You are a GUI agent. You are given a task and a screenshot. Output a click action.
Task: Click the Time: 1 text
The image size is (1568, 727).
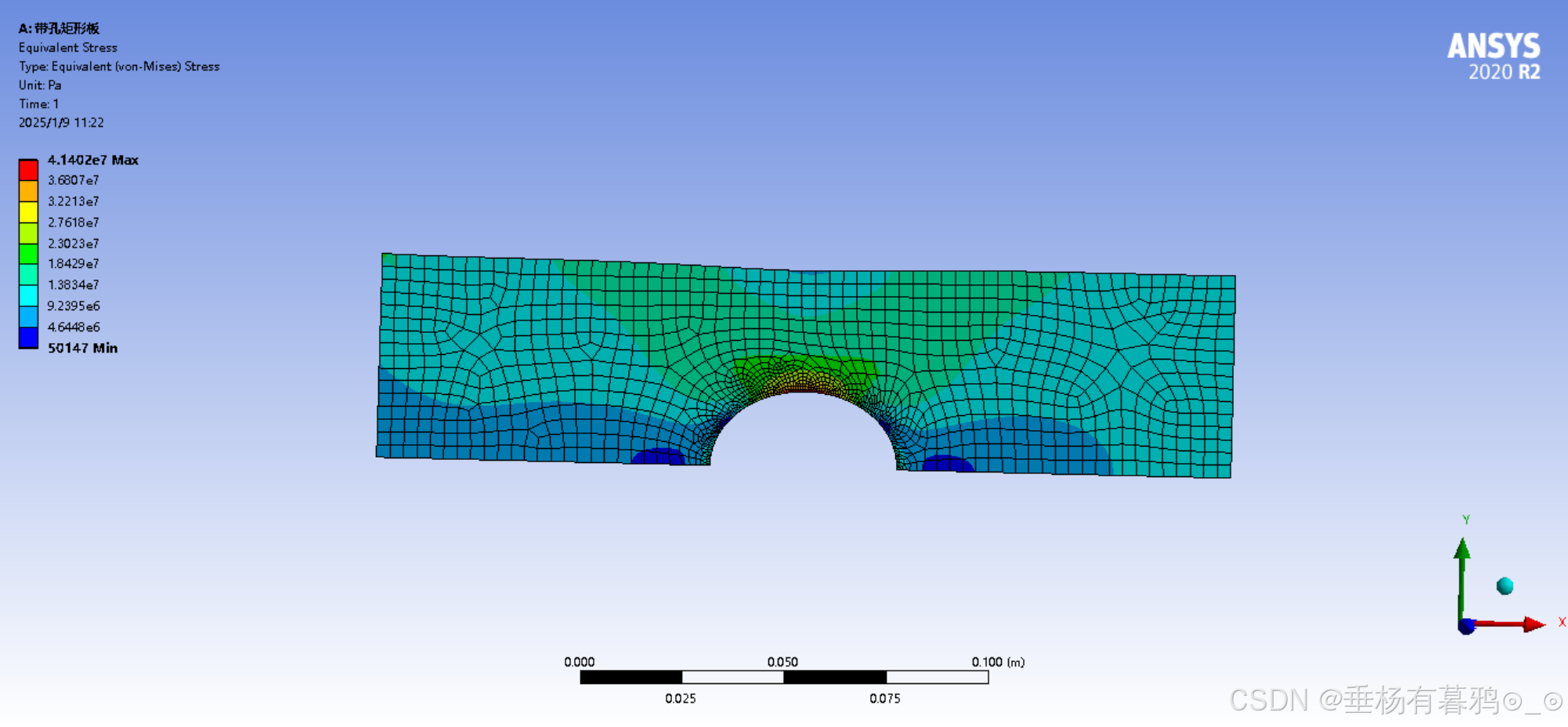(x=38, y=104)
